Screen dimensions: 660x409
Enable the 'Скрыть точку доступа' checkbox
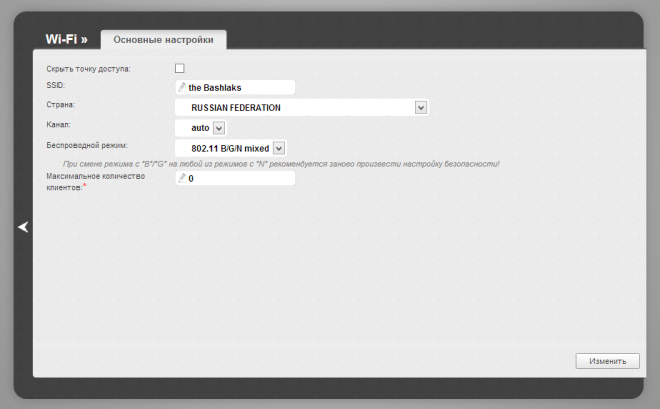pos(180,68)
